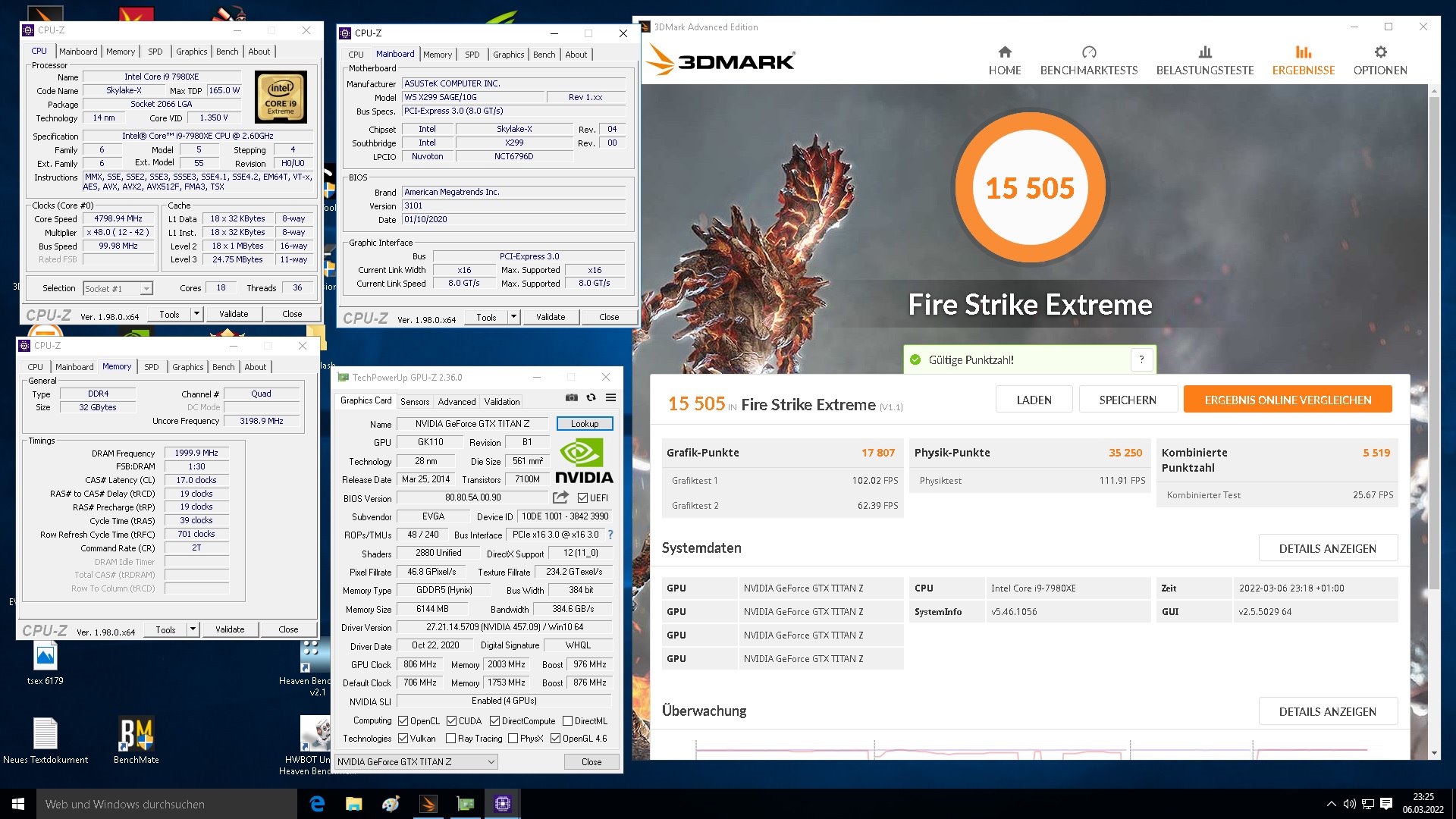
Task: Toggle the UEFI checkbox in GPU-Z
Action: pos(582,498)
